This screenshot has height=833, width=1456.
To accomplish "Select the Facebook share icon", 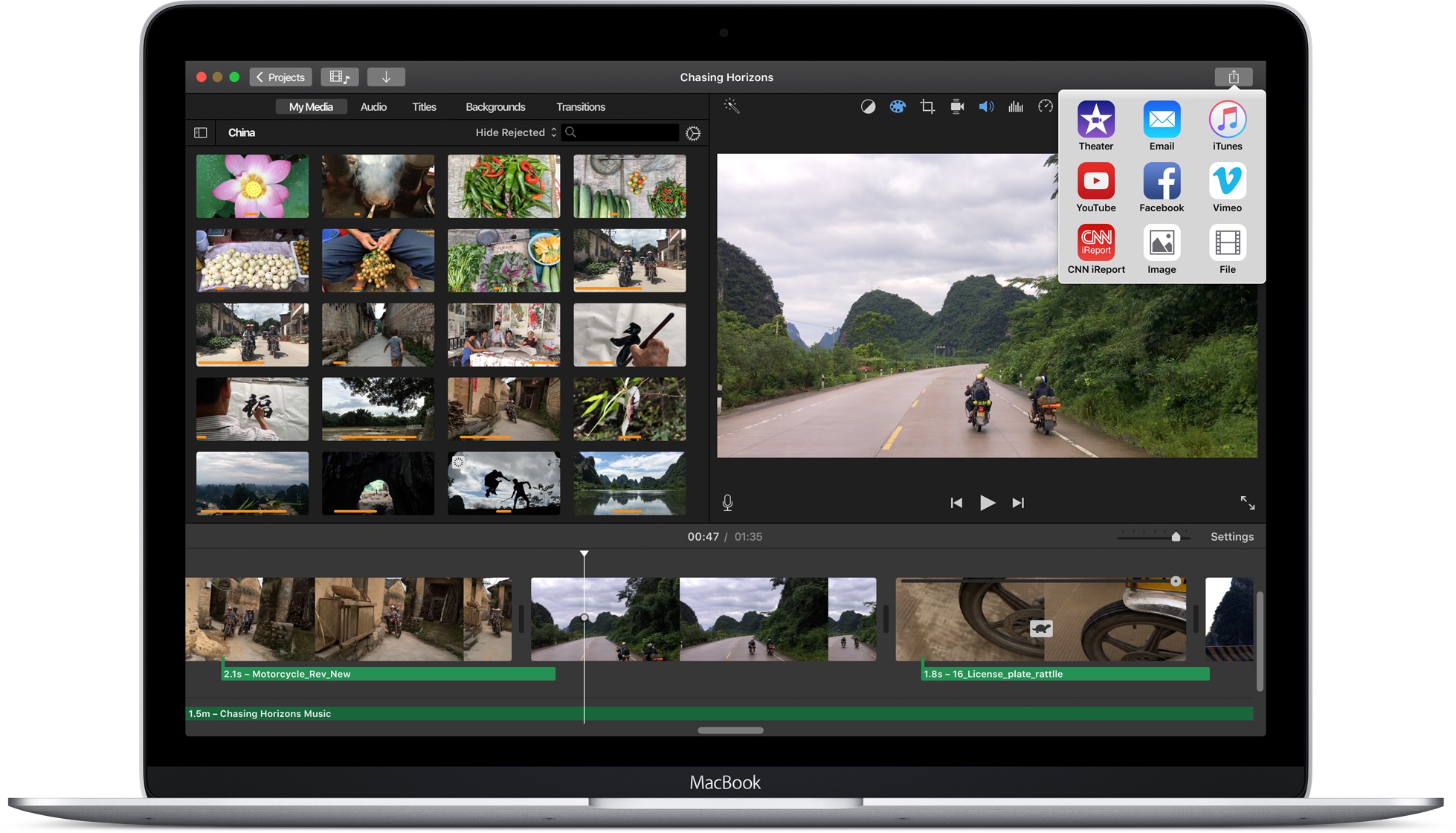I will (1160, 186).
